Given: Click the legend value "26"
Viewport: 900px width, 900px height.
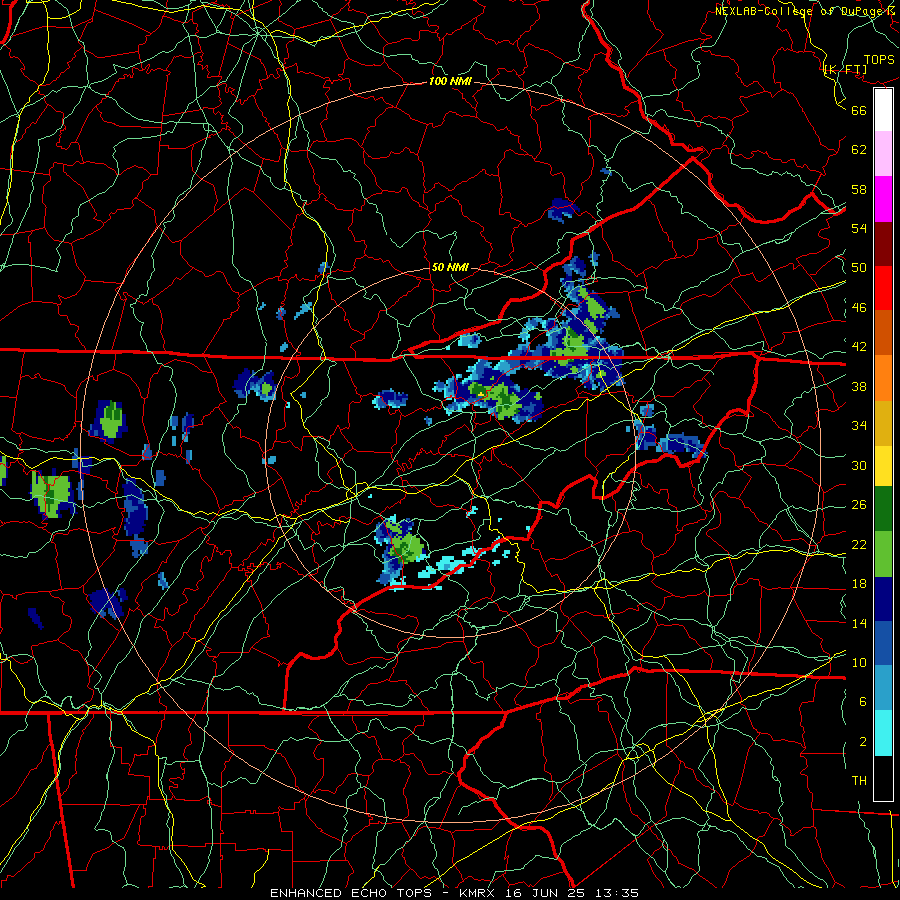Looking at the screenshot, I should click(859, 505).
